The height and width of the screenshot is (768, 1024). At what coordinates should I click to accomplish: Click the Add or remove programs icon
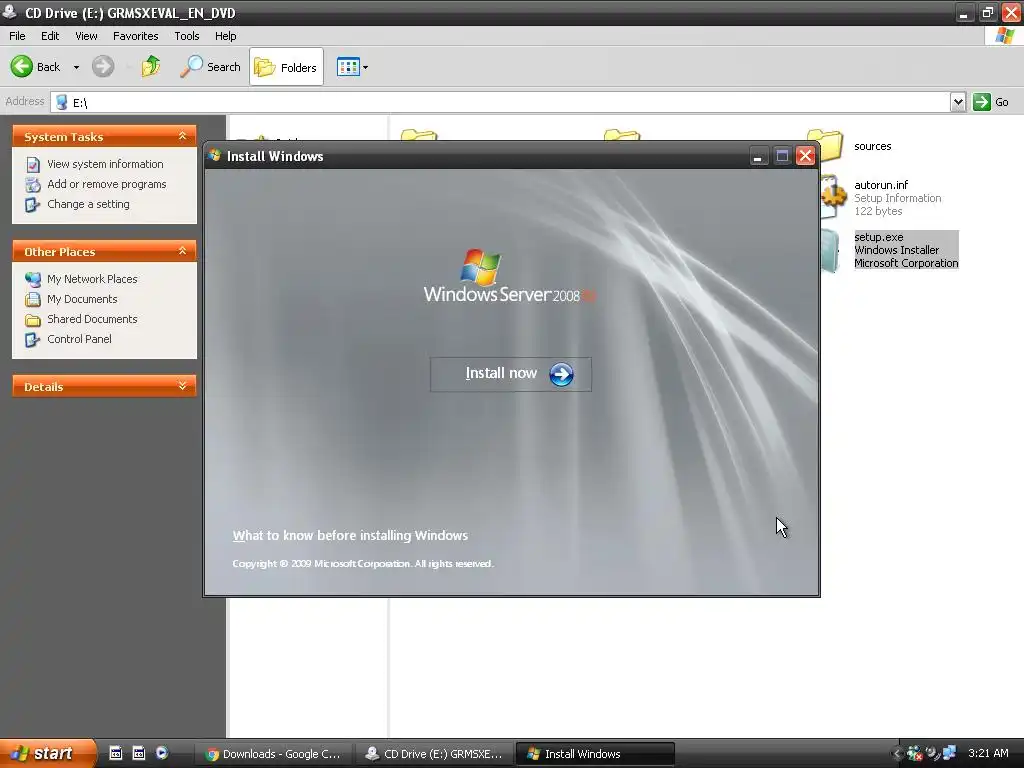(33, 185)
